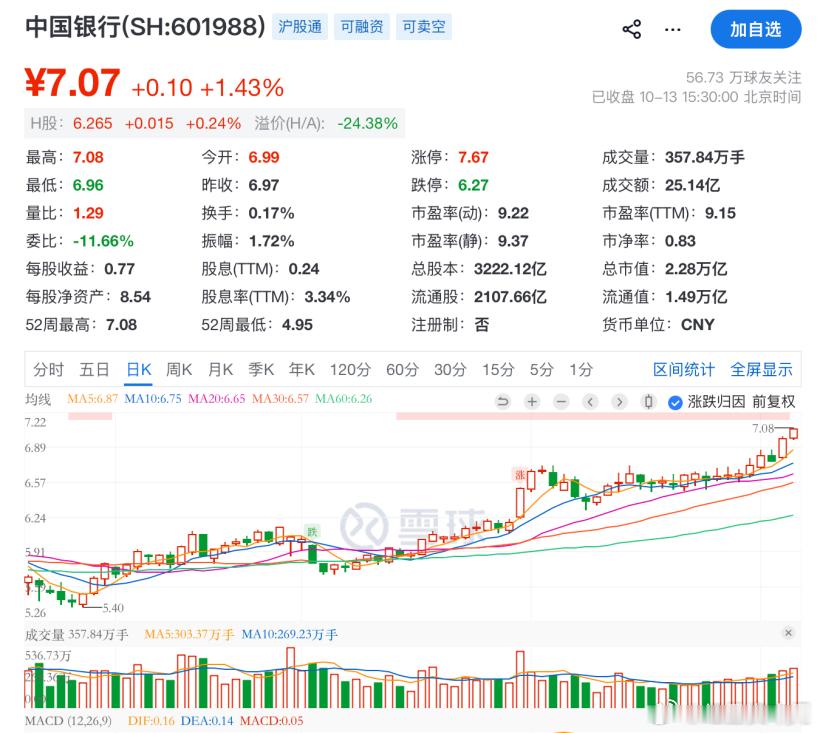
Task: Click the MA10:6.75 moving average label
Action: point(153,399)
